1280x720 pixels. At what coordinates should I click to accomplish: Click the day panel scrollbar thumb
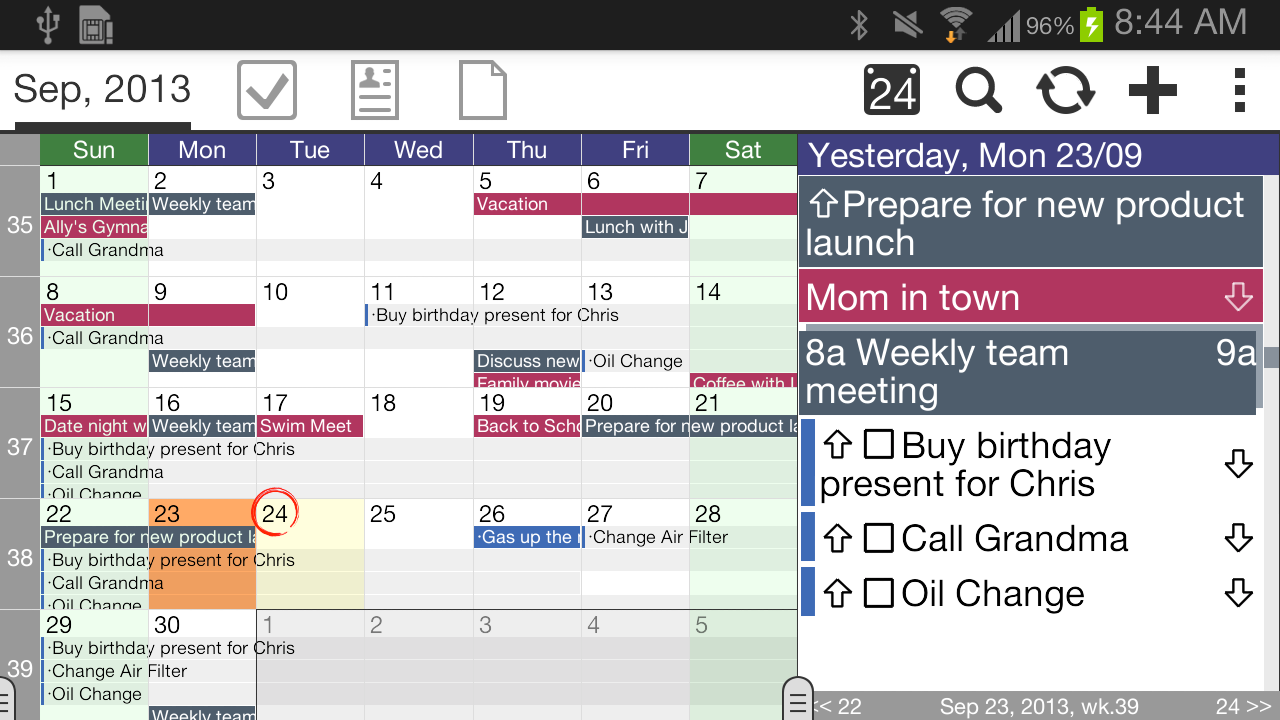[1271, 357]
